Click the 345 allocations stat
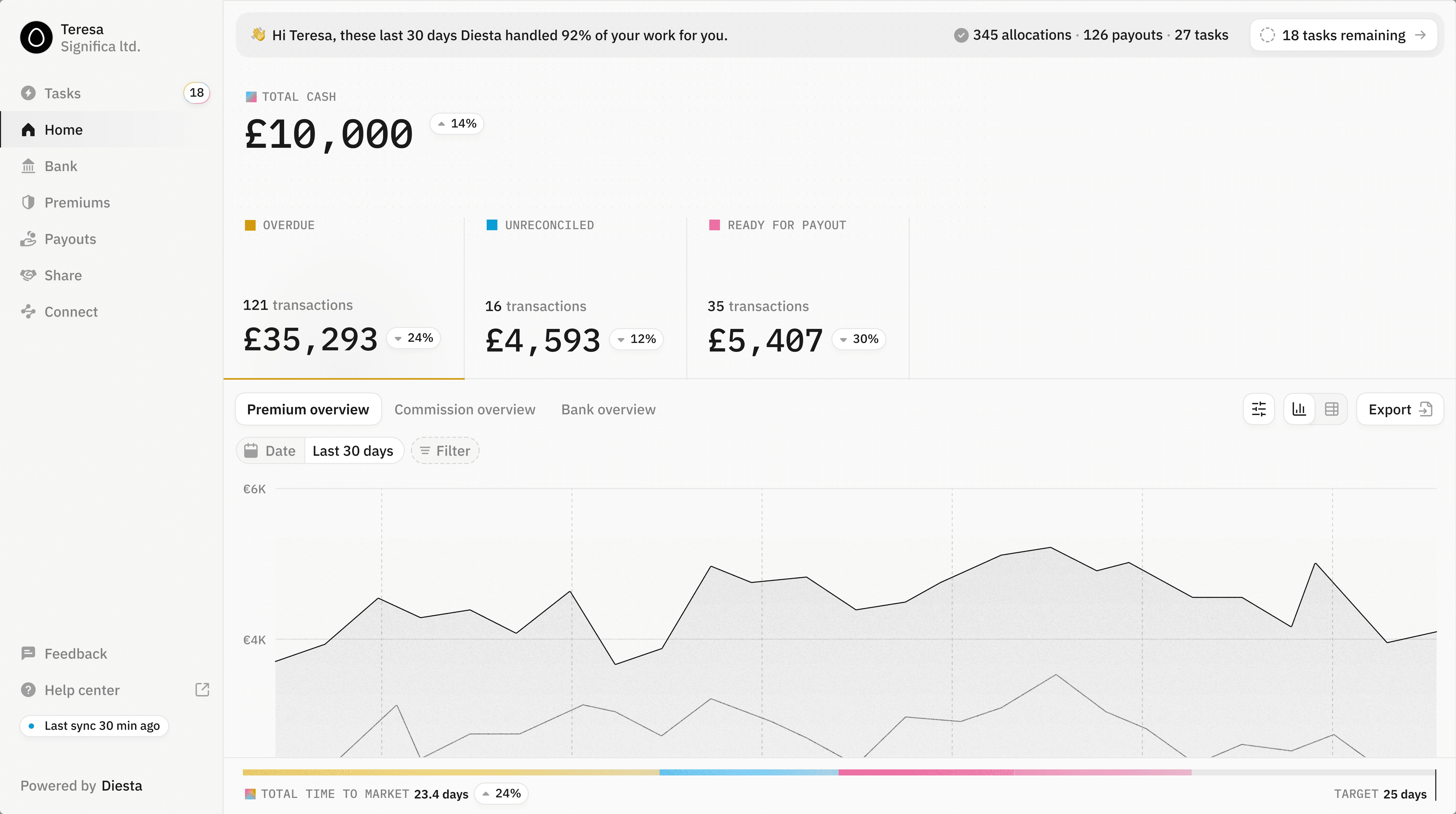Viewport: 1456px width, 814px height. click(1022, 35)
